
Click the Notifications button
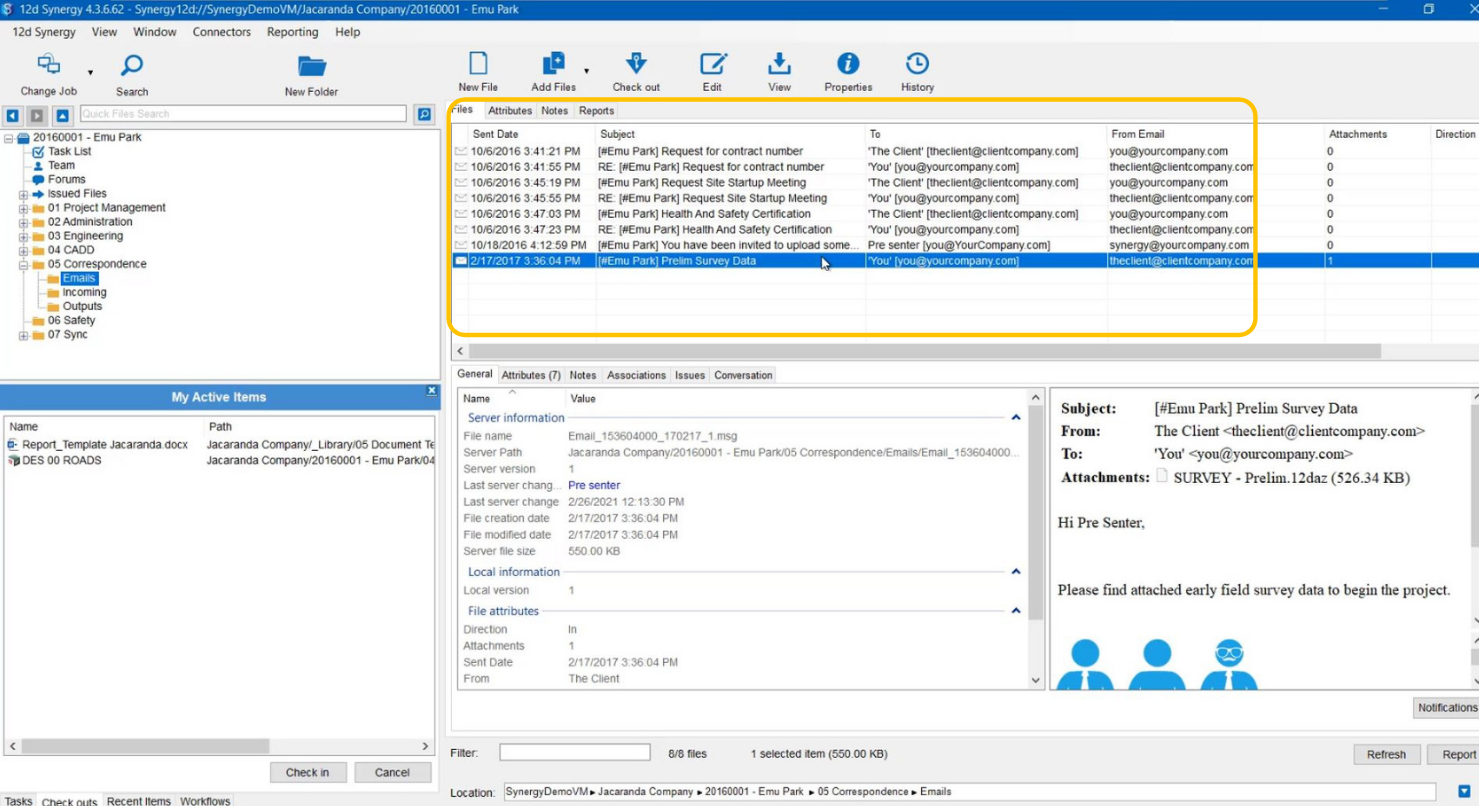(x=1446, y=707)
